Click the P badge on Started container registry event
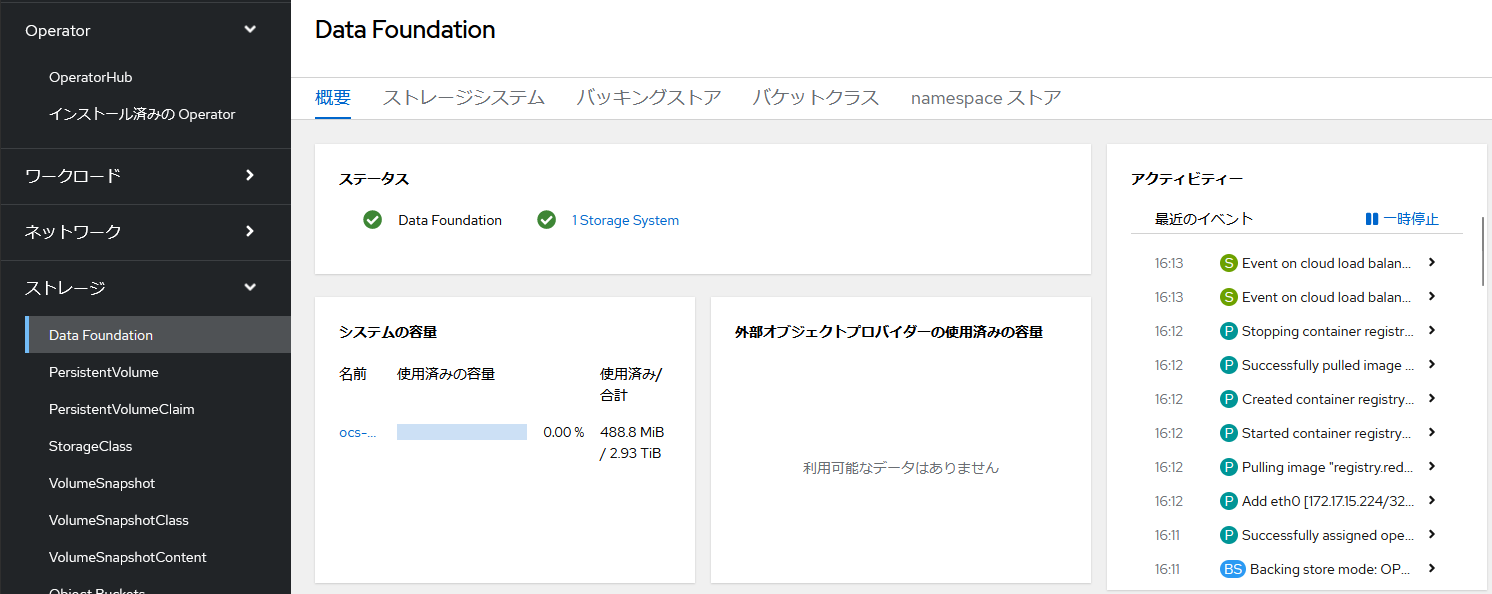 click(x=1229, y=433)
